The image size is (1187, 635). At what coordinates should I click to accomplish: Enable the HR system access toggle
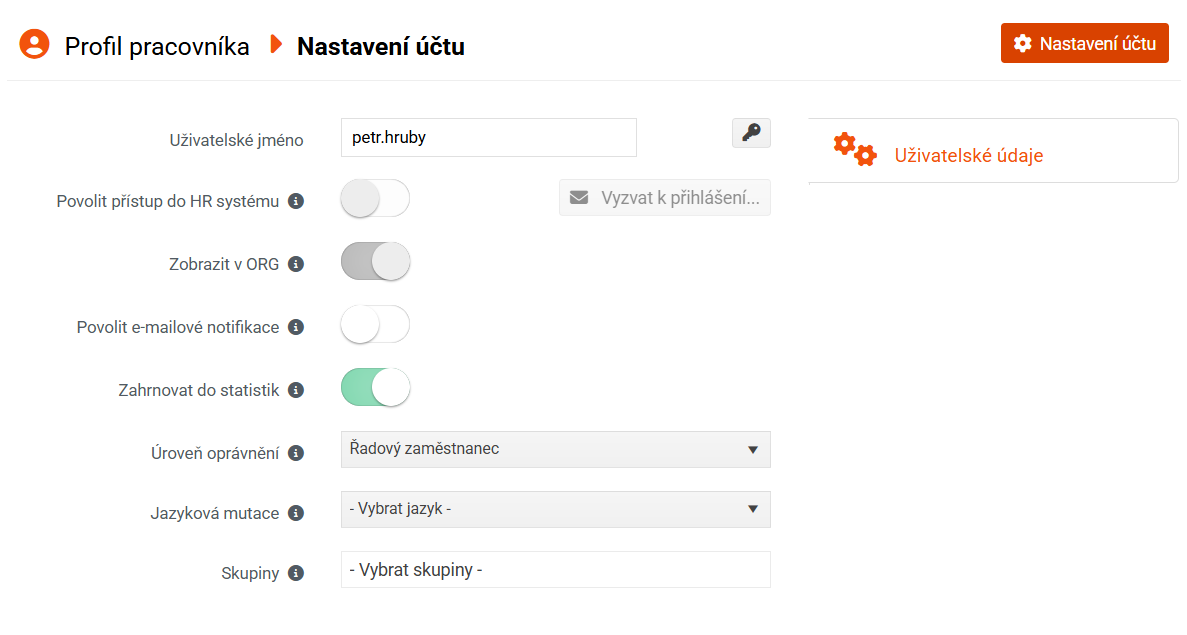click(375, 199)
